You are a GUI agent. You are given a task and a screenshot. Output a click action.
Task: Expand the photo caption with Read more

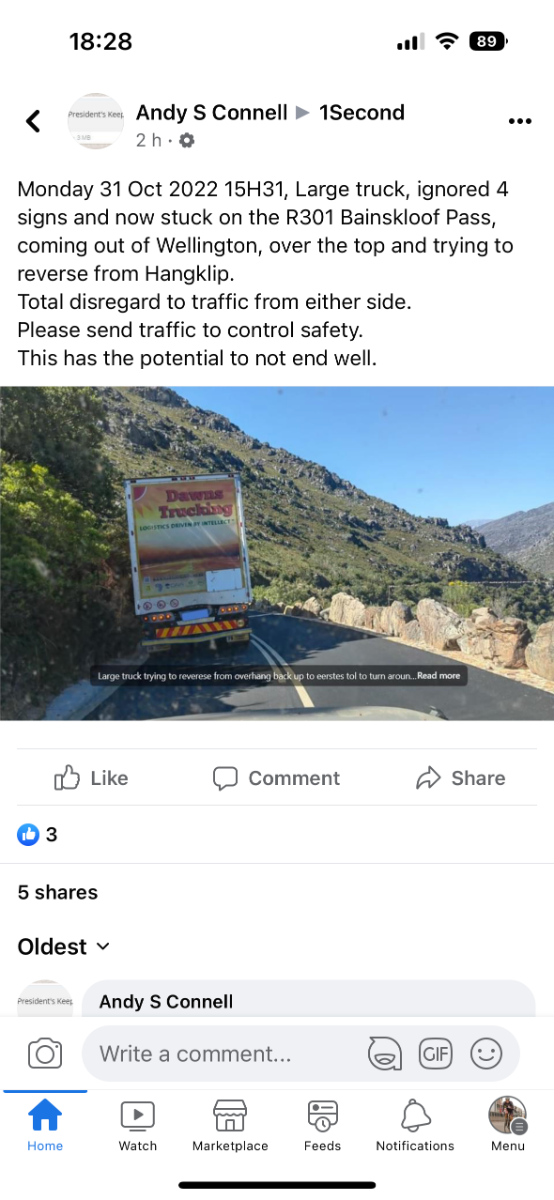(x=439, y=676)
